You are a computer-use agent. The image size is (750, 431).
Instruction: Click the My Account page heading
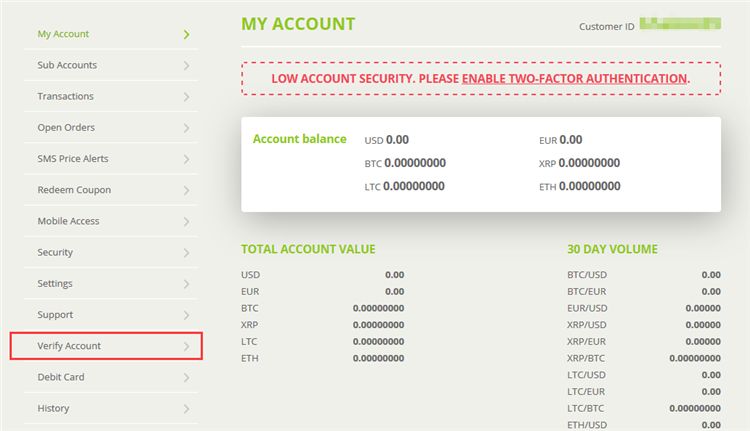(298, 24)
